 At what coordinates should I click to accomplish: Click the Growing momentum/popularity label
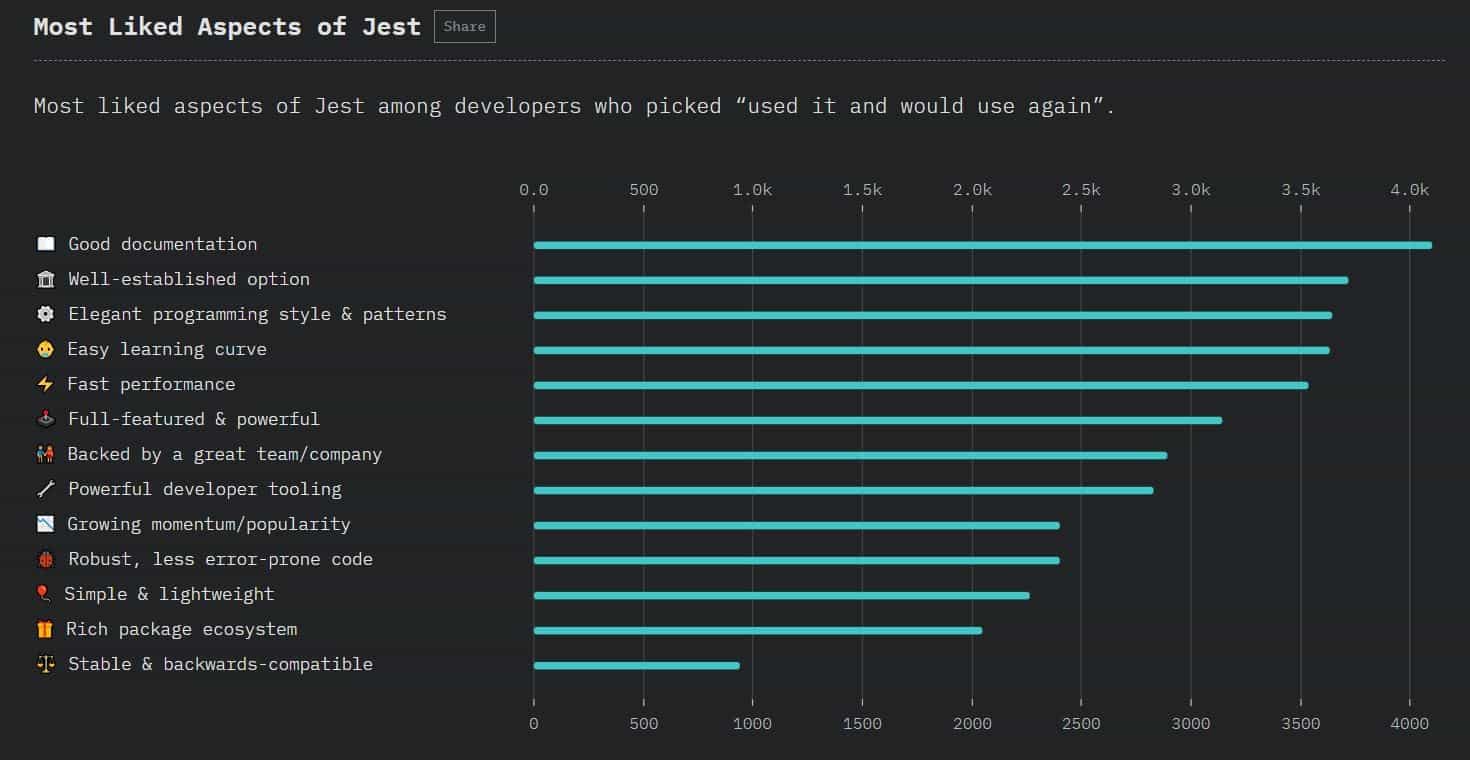pyautogui.click(x=208, y=524)
